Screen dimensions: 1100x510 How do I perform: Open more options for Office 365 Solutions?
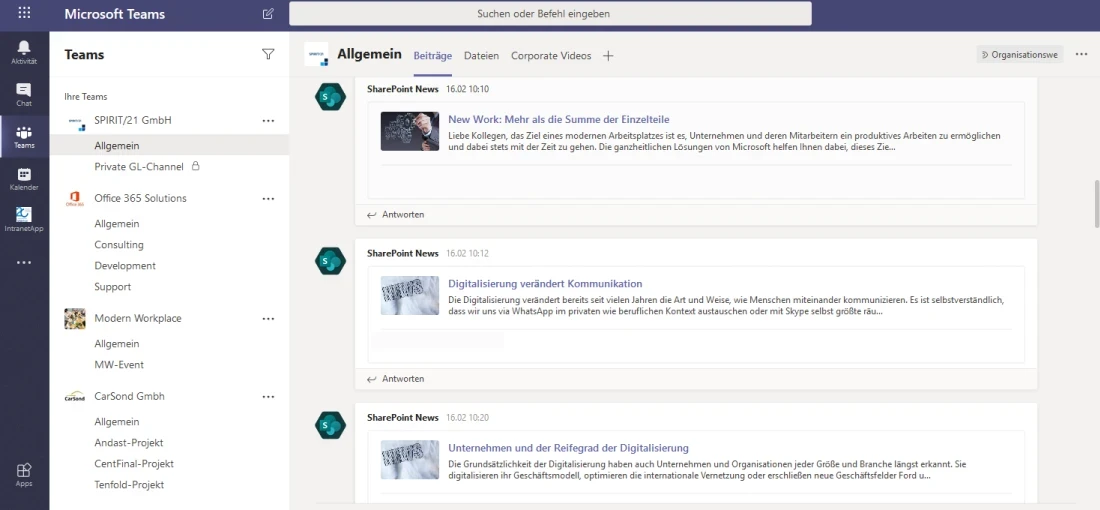pos(268,199)
